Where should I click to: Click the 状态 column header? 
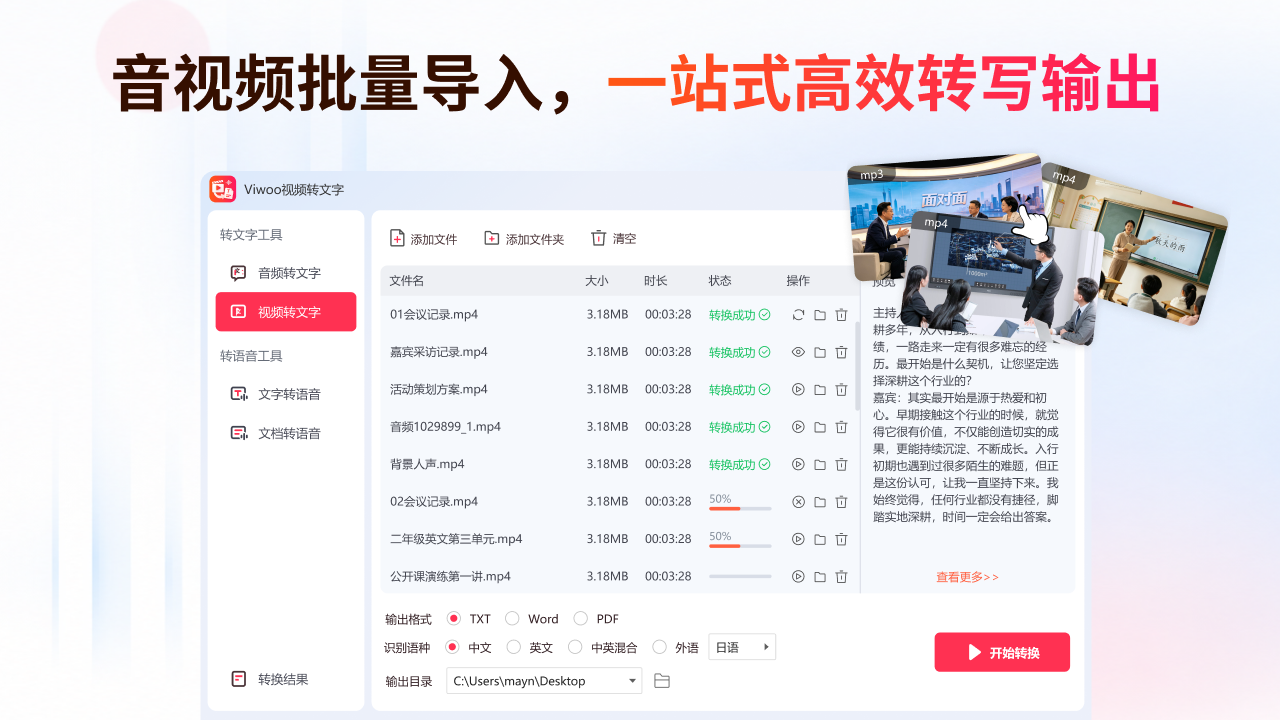pyautogui.click(x=720, y=281)
